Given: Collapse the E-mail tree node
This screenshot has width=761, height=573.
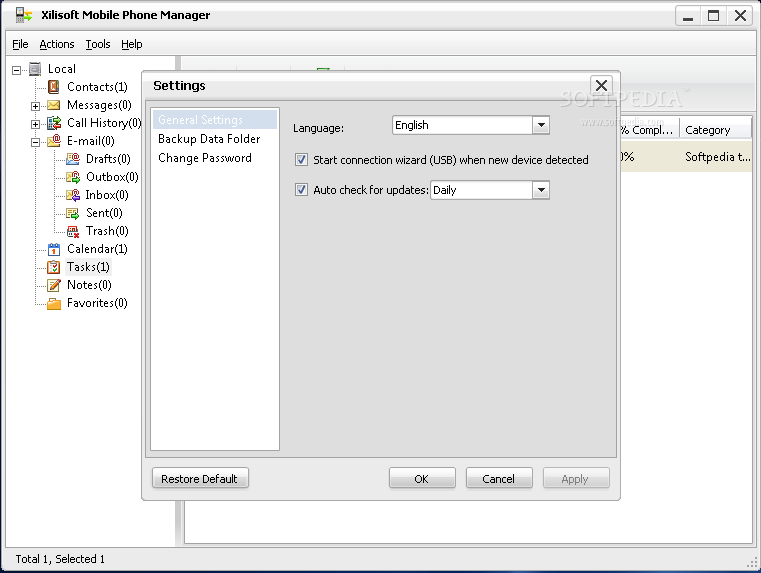Looking at the screenshot, I should pos(35,142).
